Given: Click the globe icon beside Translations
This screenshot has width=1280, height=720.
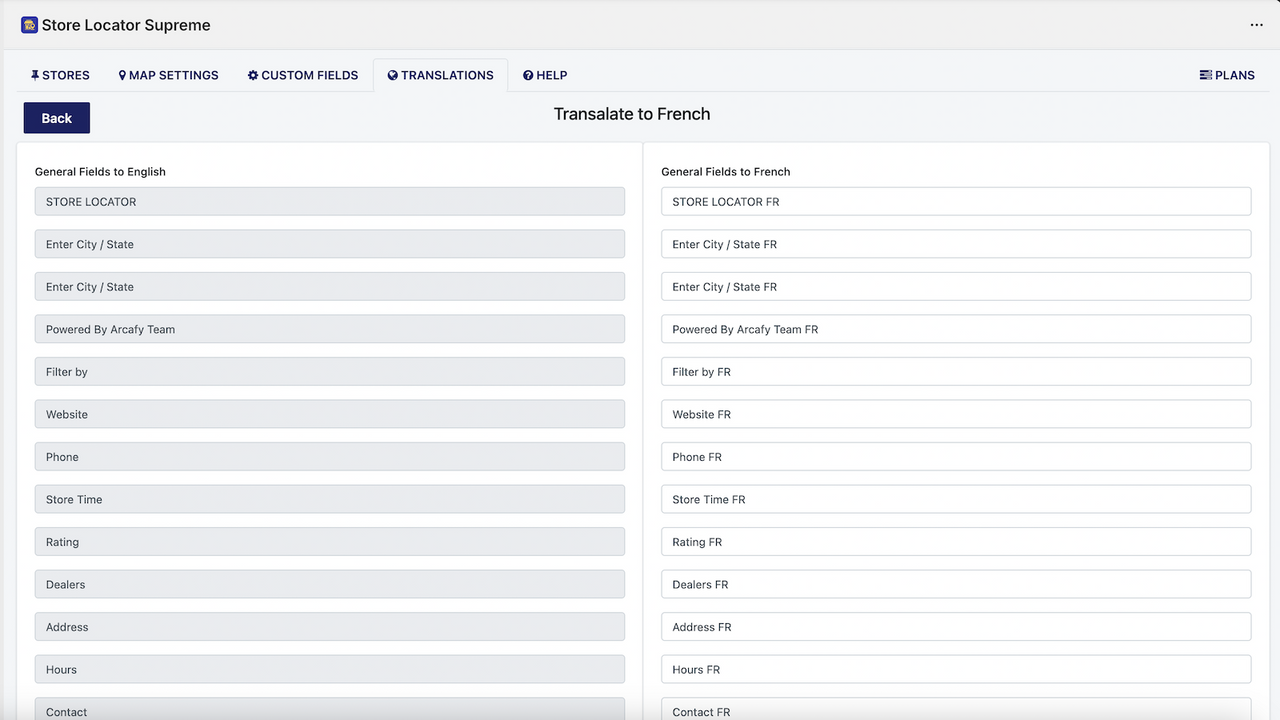Looking at the screenshot, I should click(393, 75).
